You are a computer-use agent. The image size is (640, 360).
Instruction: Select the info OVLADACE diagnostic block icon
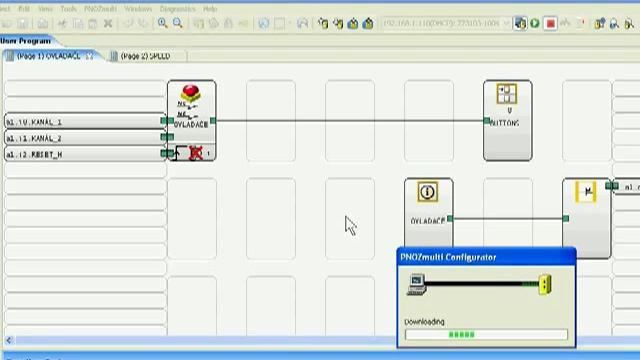point(427,192)
